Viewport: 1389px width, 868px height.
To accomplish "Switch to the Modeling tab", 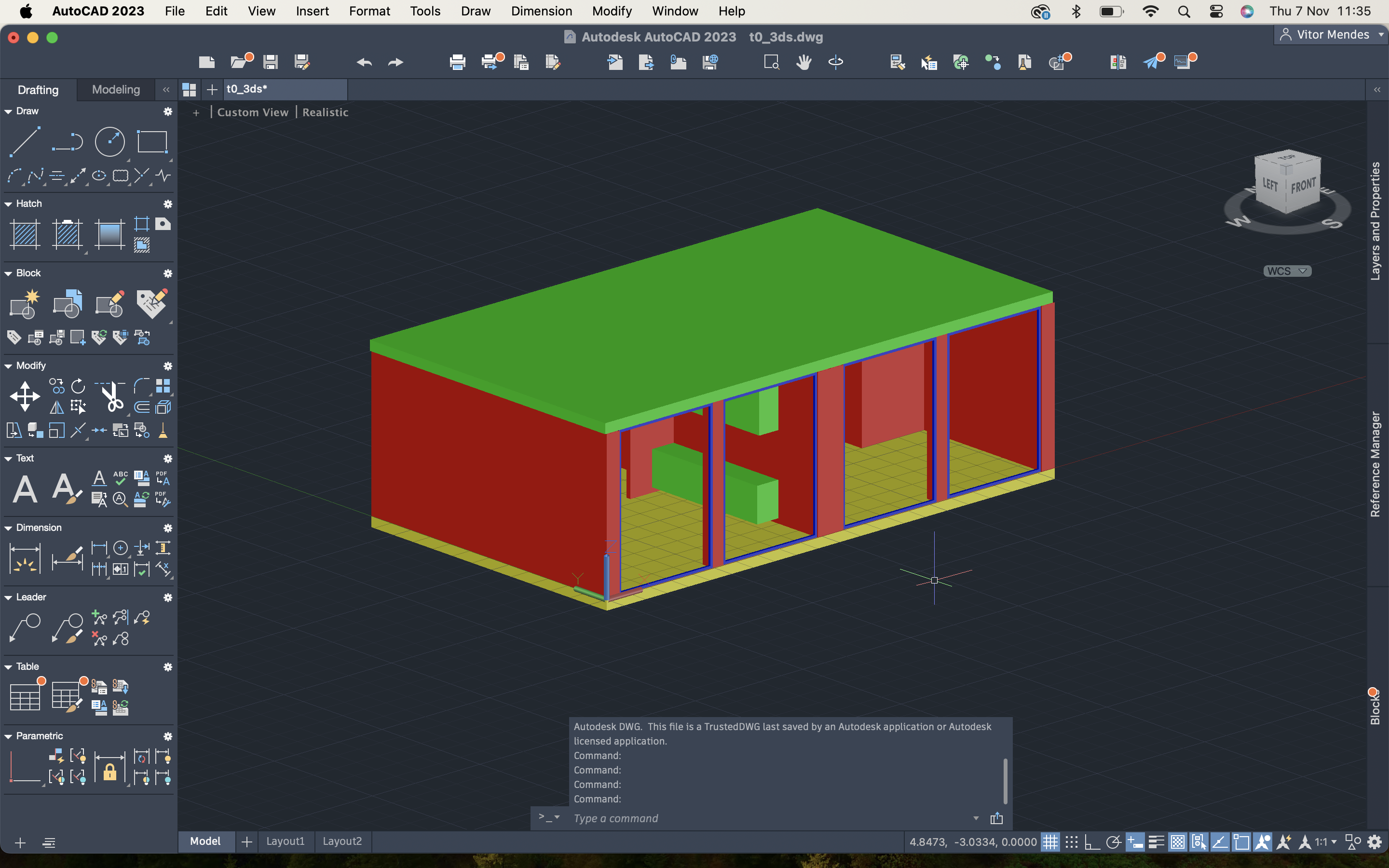I will click(116, 90).
